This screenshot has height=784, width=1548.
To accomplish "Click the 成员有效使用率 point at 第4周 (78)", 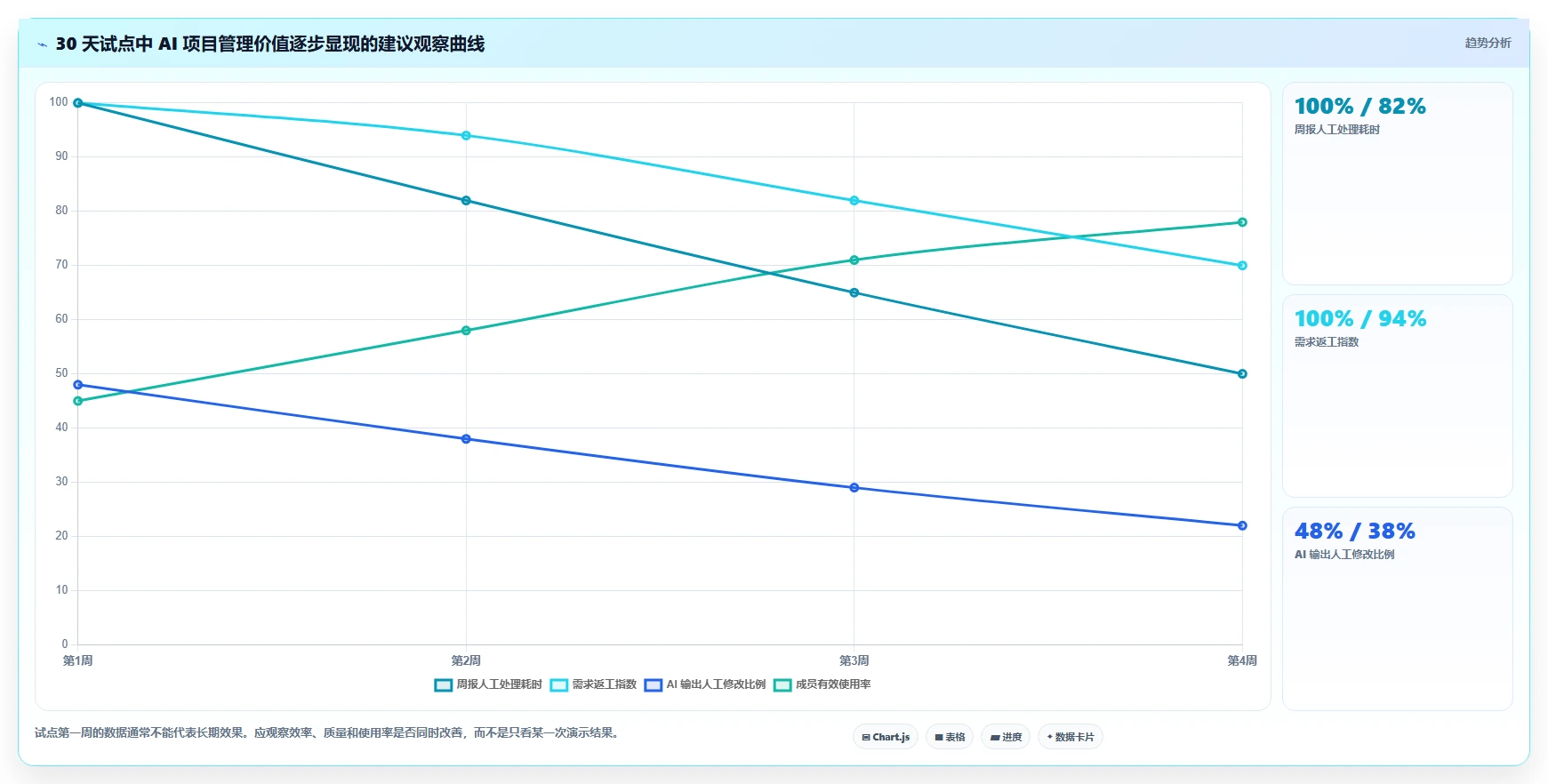I will click(1242, 222).
